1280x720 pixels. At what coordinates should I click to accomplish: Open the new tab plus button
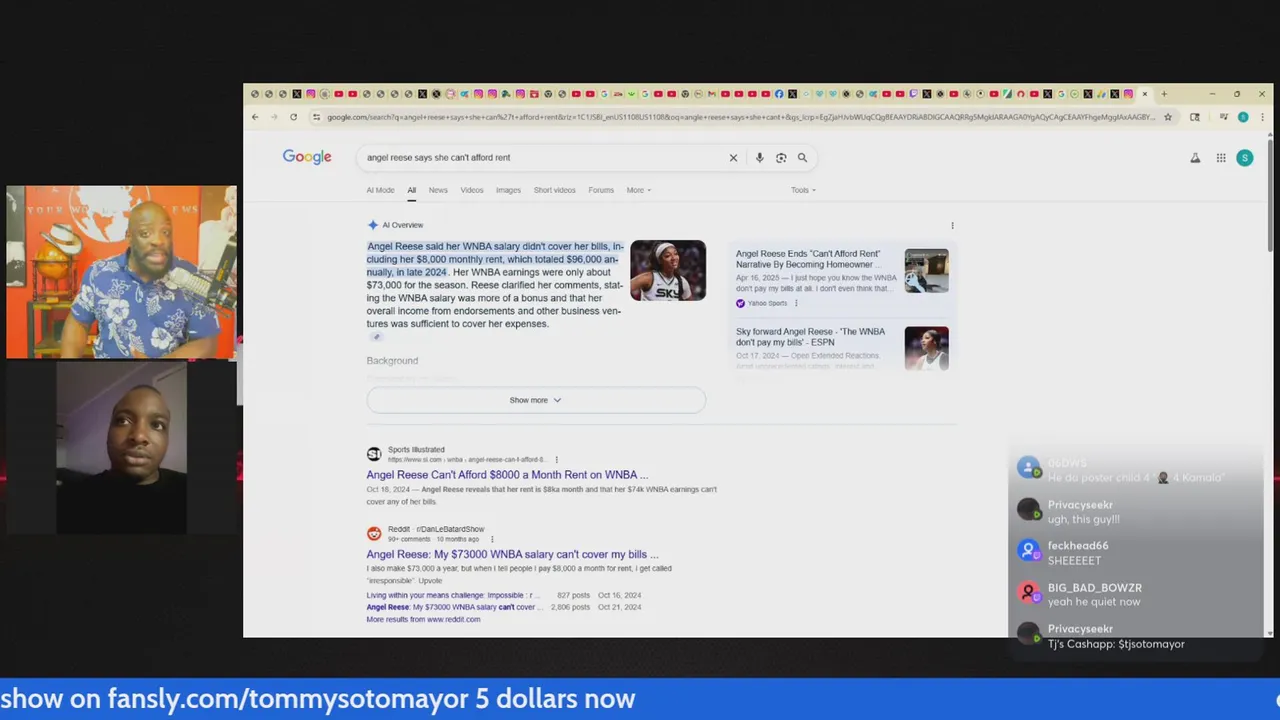coord(1163,94)
